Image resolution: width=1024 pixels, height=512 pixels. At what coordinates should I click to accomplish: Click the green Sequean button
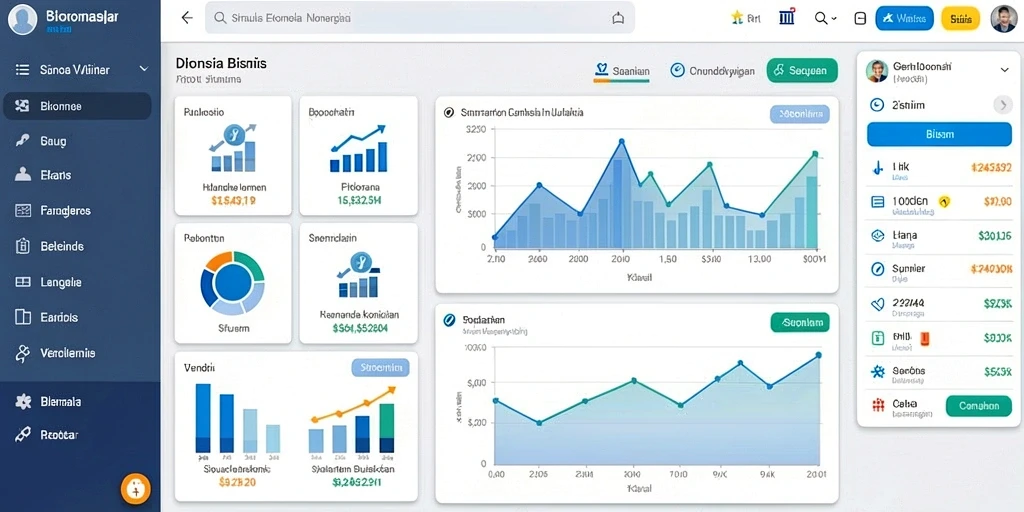[x=802, y=71]
